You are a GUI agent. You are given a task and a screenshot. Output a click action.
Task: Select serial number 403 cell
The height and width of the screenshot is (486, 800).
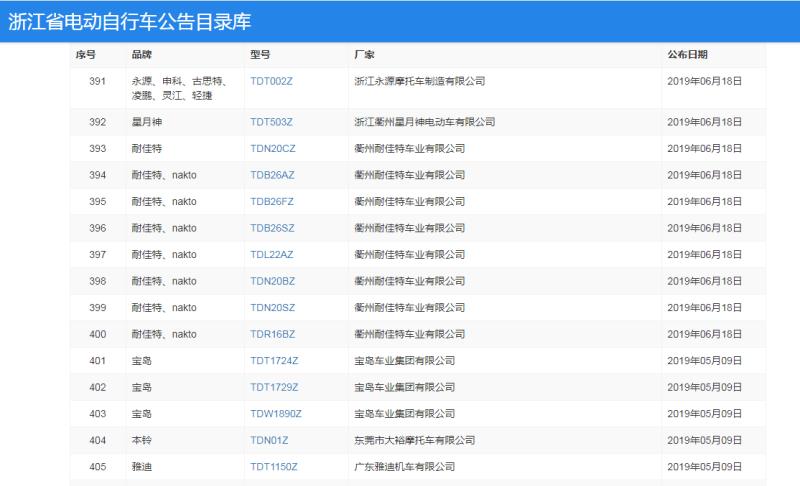[x=97, y=414]
